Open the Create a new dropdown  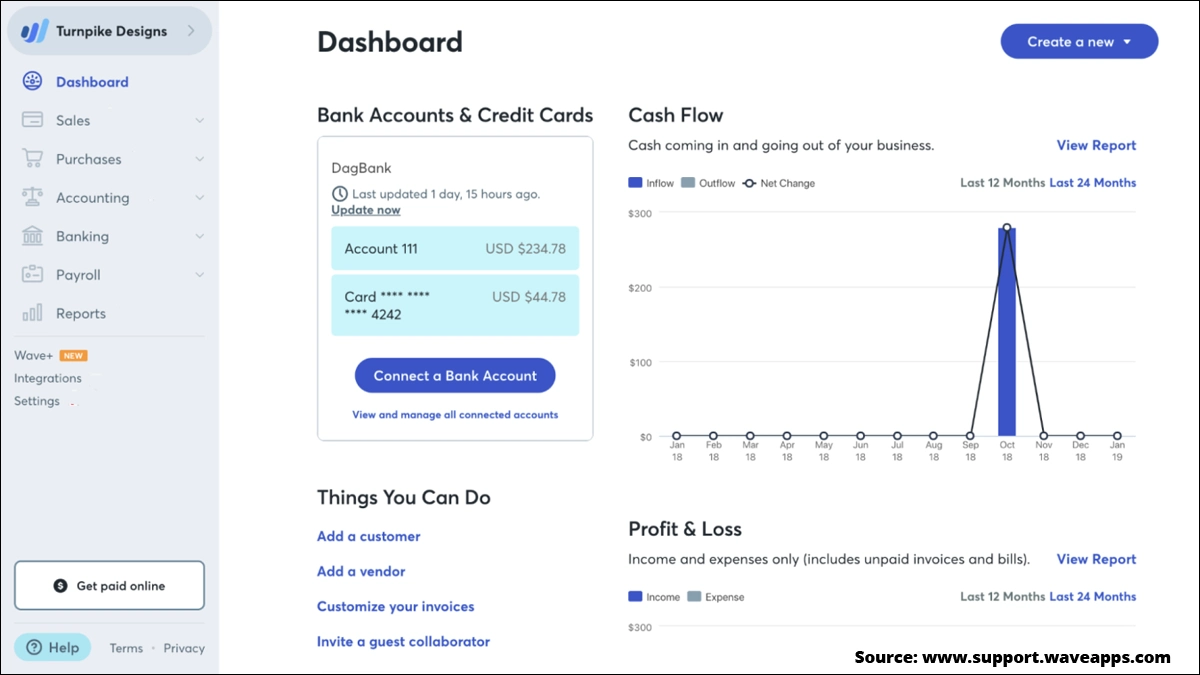[1079, 42]
